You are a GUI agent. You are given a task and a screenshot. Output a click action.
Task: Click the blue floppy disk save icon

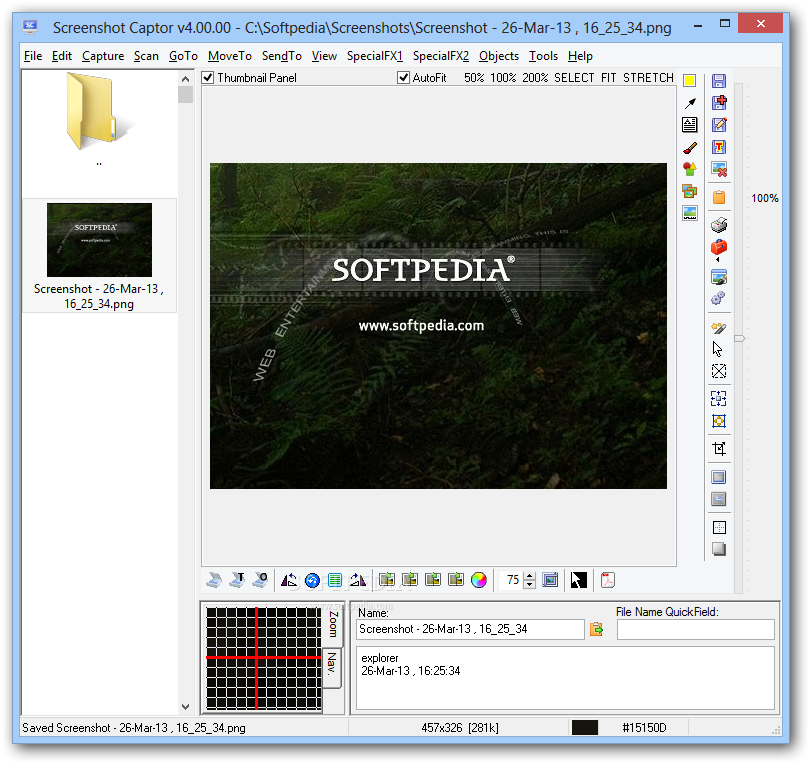[x=719, y=81]
